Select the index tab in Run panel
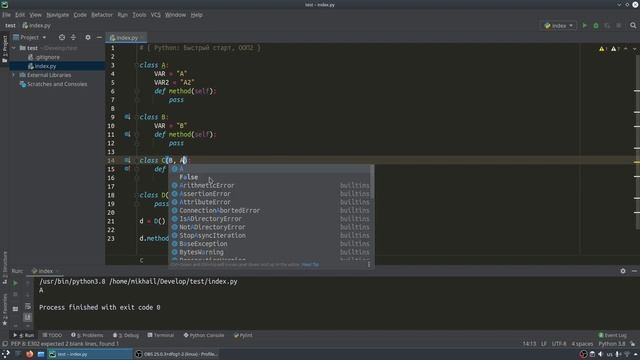 45,271
